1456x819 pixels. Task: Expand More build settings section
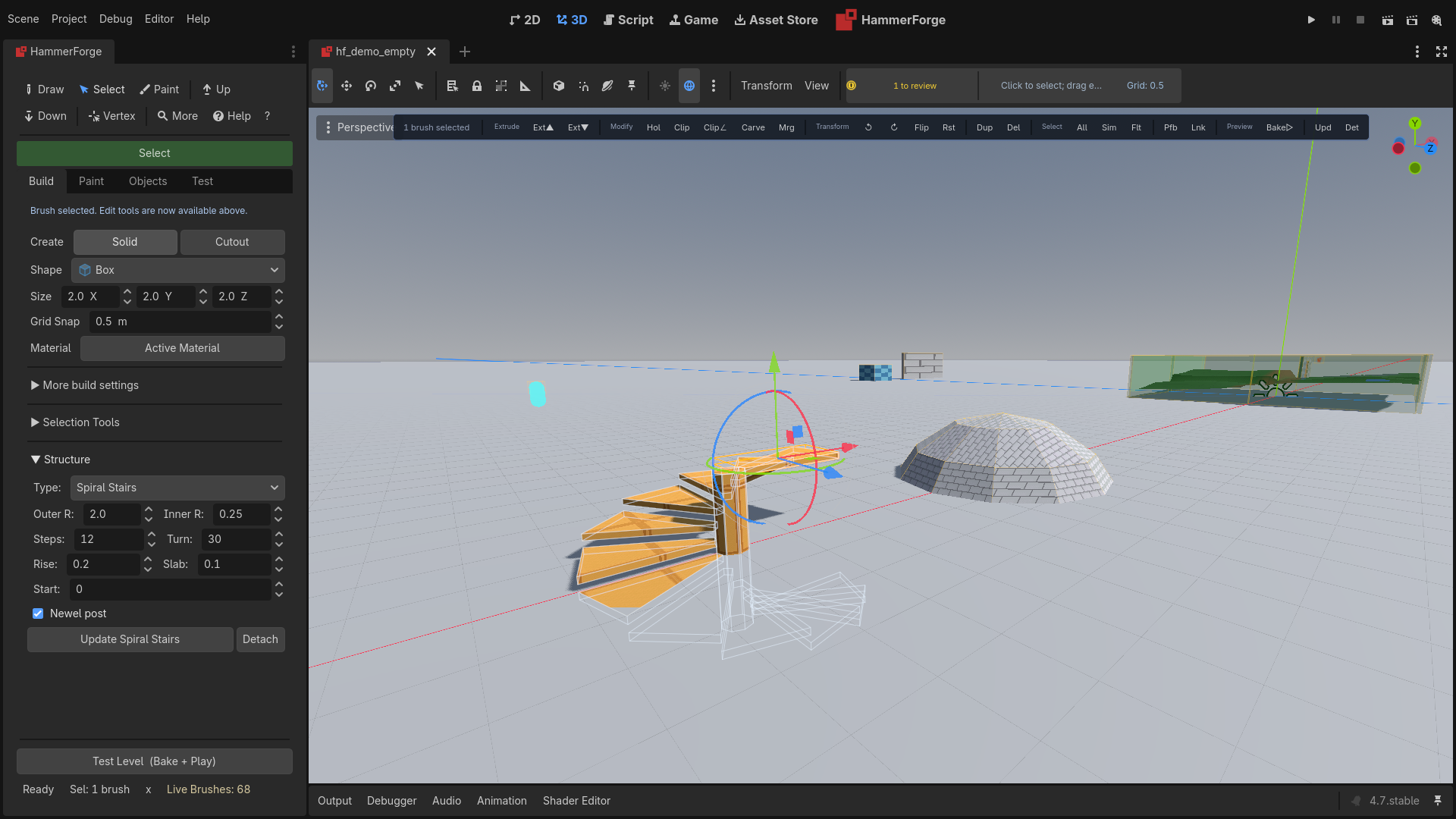click(x=85, y=385)
